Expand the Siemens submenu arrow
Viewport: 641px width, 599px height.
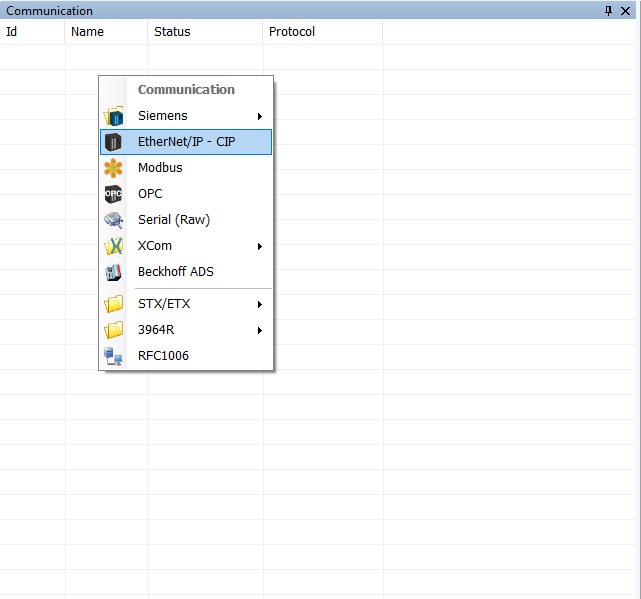click(x=260, y=117)
